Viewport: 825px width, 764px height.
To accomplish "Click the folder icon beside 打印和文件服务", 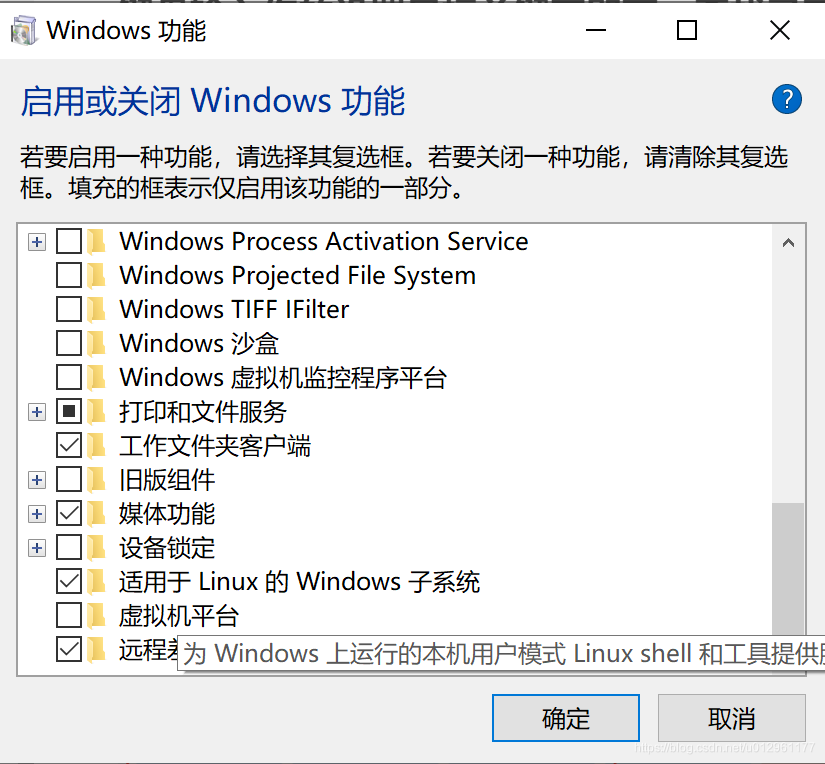I will pos(97,411).
